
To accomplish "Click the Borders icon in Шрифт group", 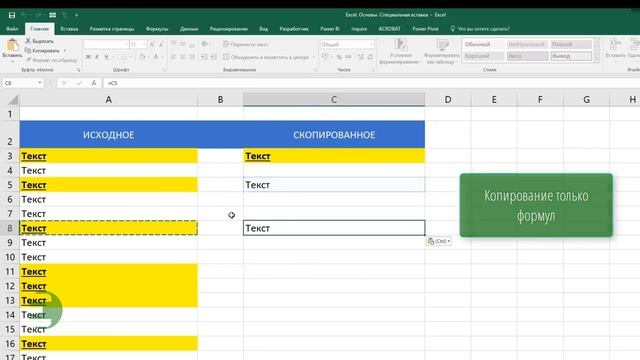I will pos(124,57).
